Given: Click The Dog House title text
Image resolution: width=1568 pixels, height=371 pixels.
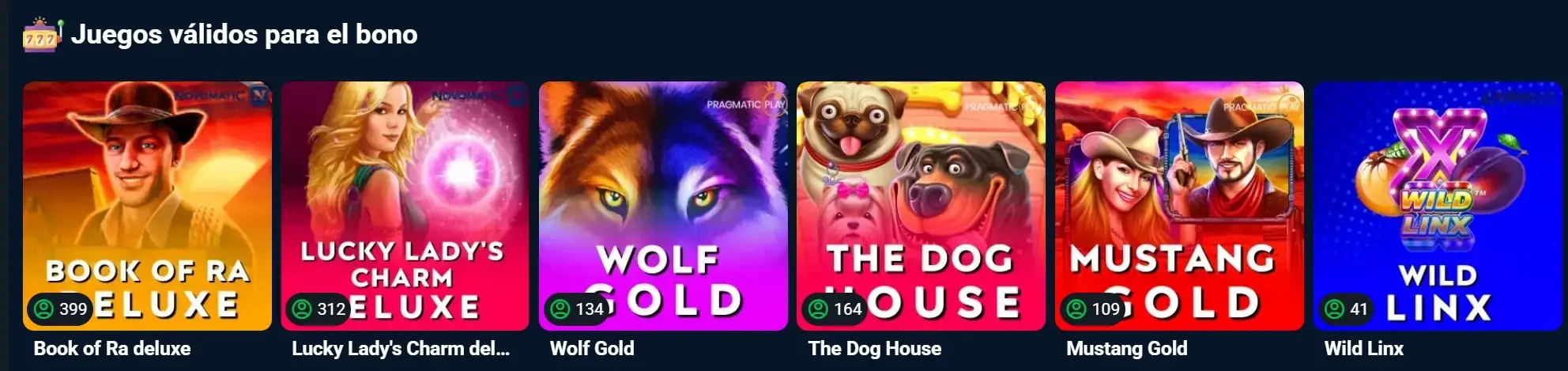Looking at the screenshot, I should click(x=875, y=349).
